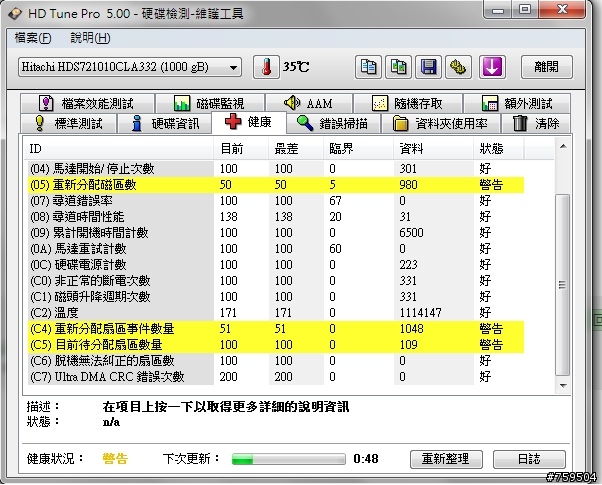602x485 pixels.
Task: Click the 最差 column header
Action: click(296, 149)
